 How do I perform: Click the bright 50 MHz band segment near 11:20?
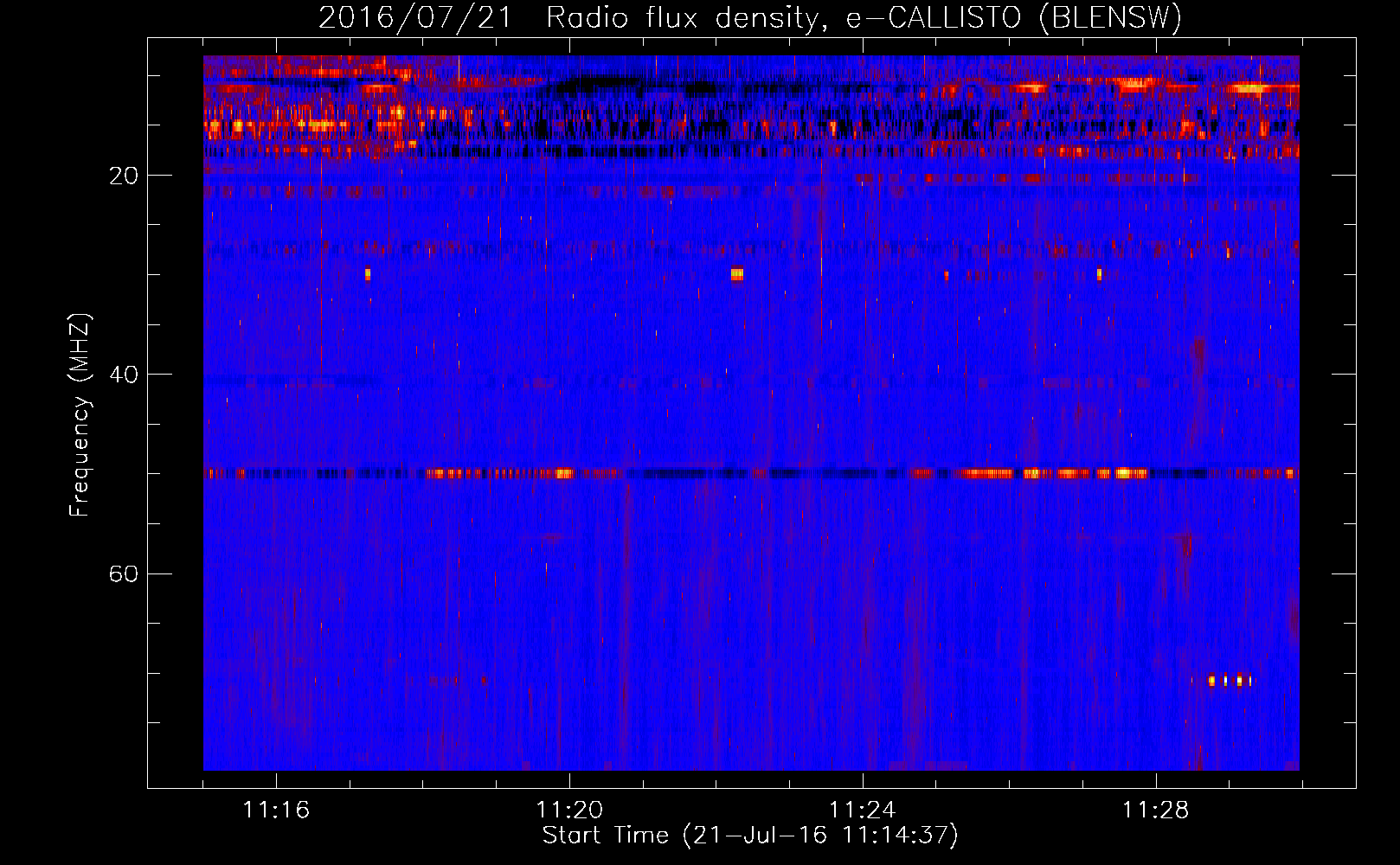[563, 473]
